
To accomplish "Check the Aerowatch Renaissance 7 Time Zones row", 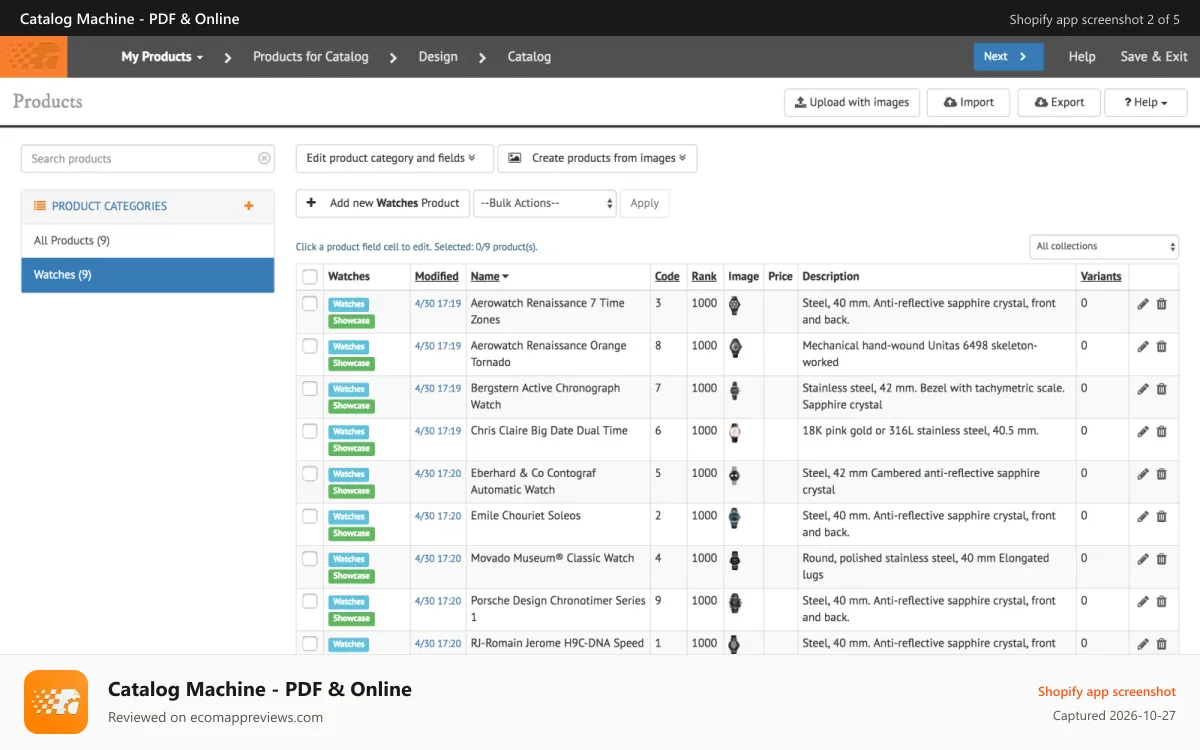I will click(x=310, y=304).
